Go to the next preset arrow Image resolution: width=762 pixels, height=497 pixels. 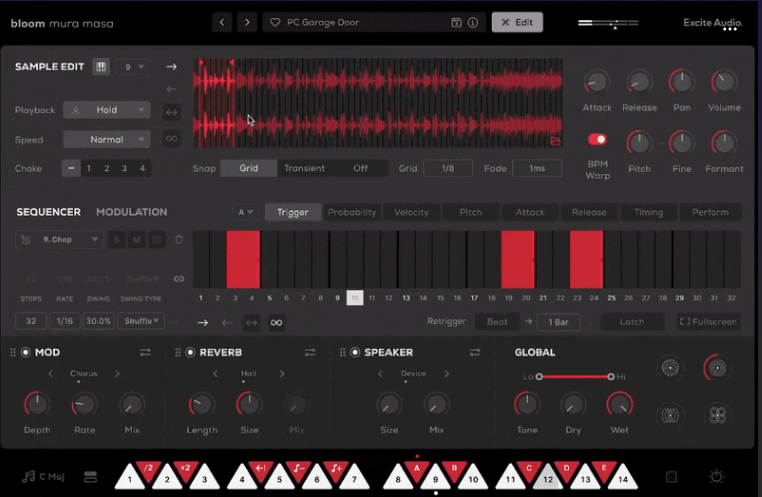247,22
